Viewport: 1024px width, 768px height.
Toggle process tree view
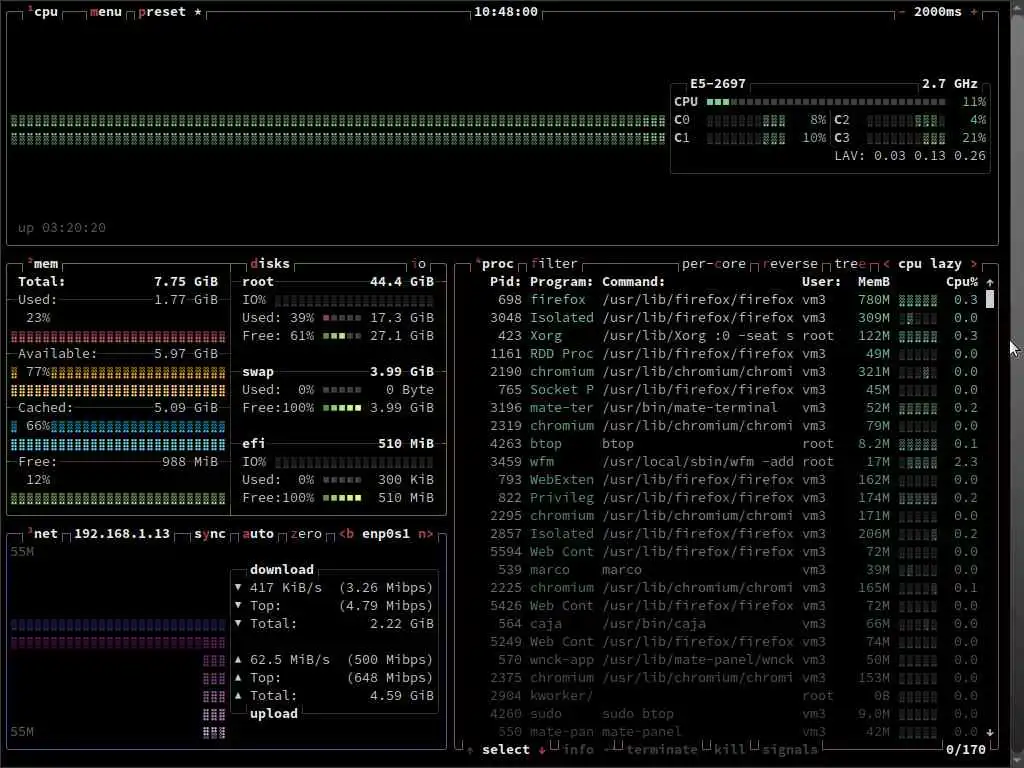pyautogui.click(x=850, y=264)
